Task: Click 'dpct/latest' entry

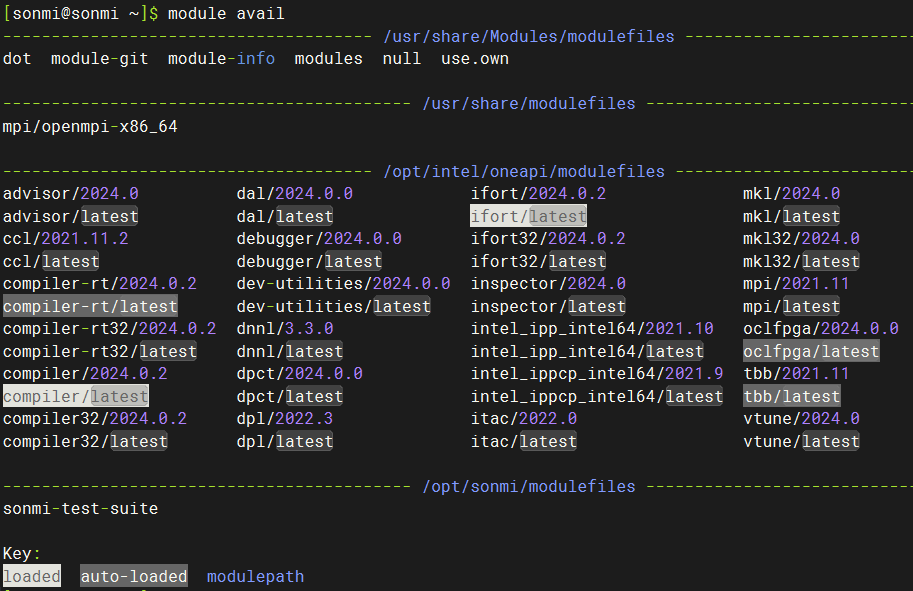Action: [x=289, y=396]
